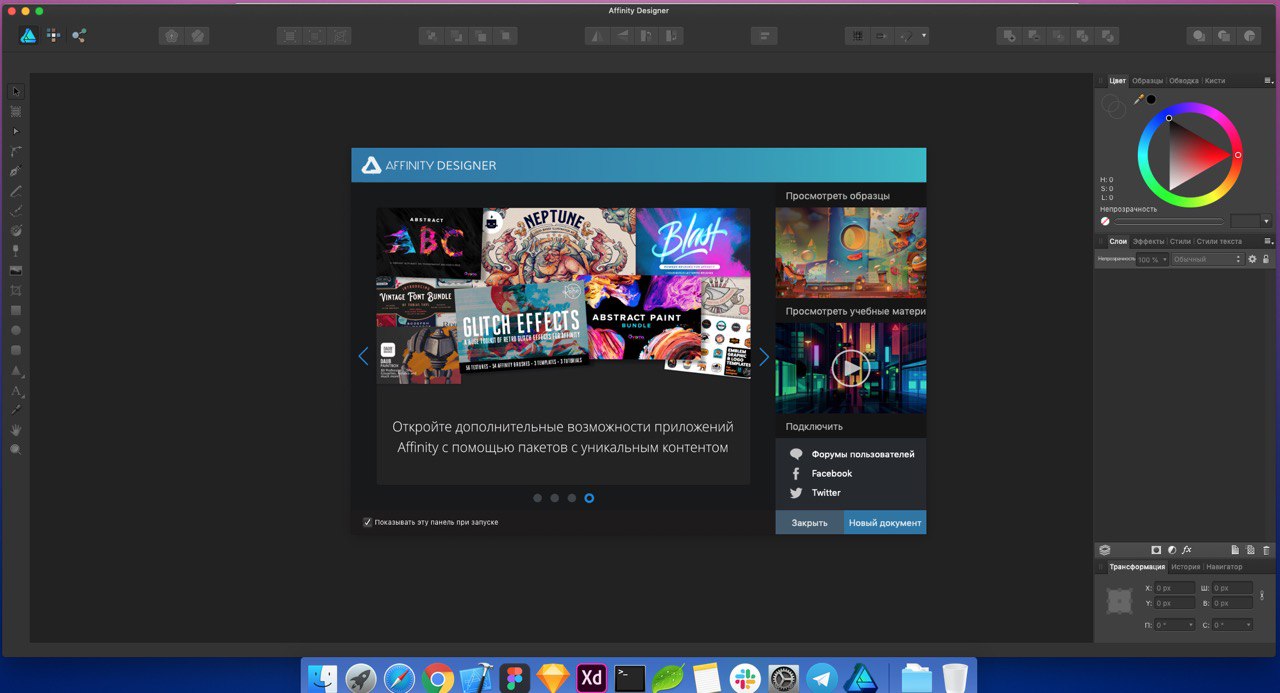Open the Facebook link
This screenshot has height=693, width=1280.
coord(832,473)
